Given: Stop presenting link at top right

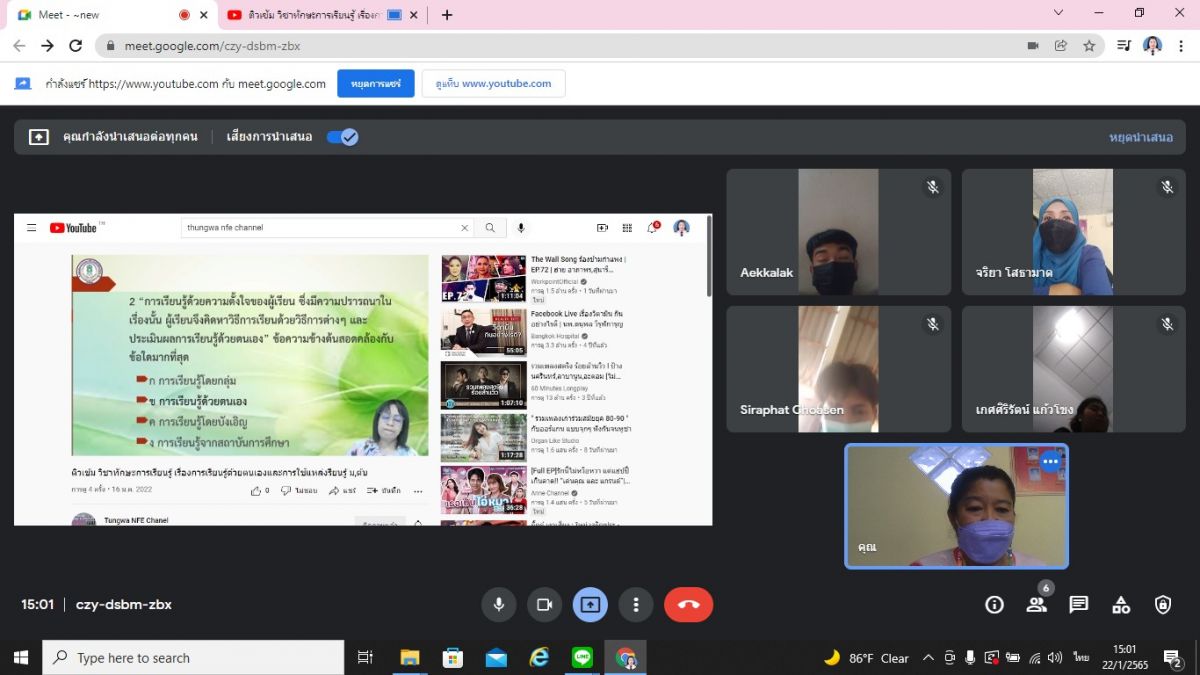Looking at the screenshot, I should (1140, 137).
